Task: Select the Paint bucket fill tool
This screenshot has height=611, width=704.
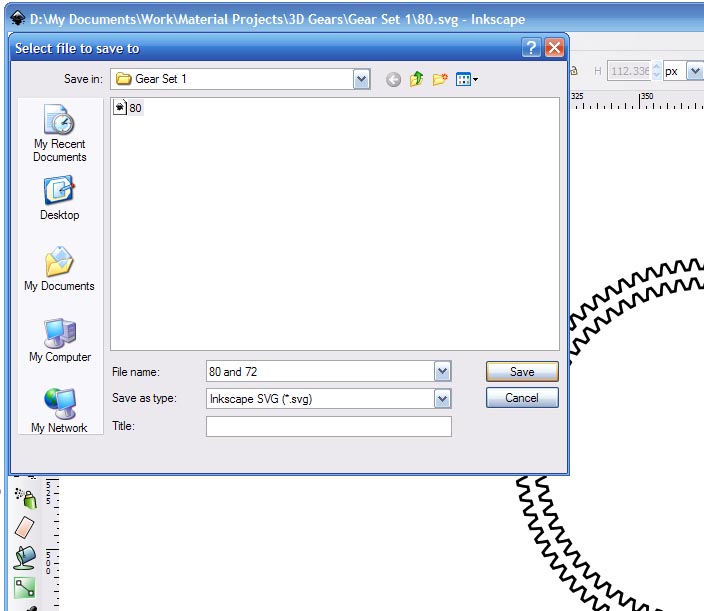Action: tap(25, 558)
